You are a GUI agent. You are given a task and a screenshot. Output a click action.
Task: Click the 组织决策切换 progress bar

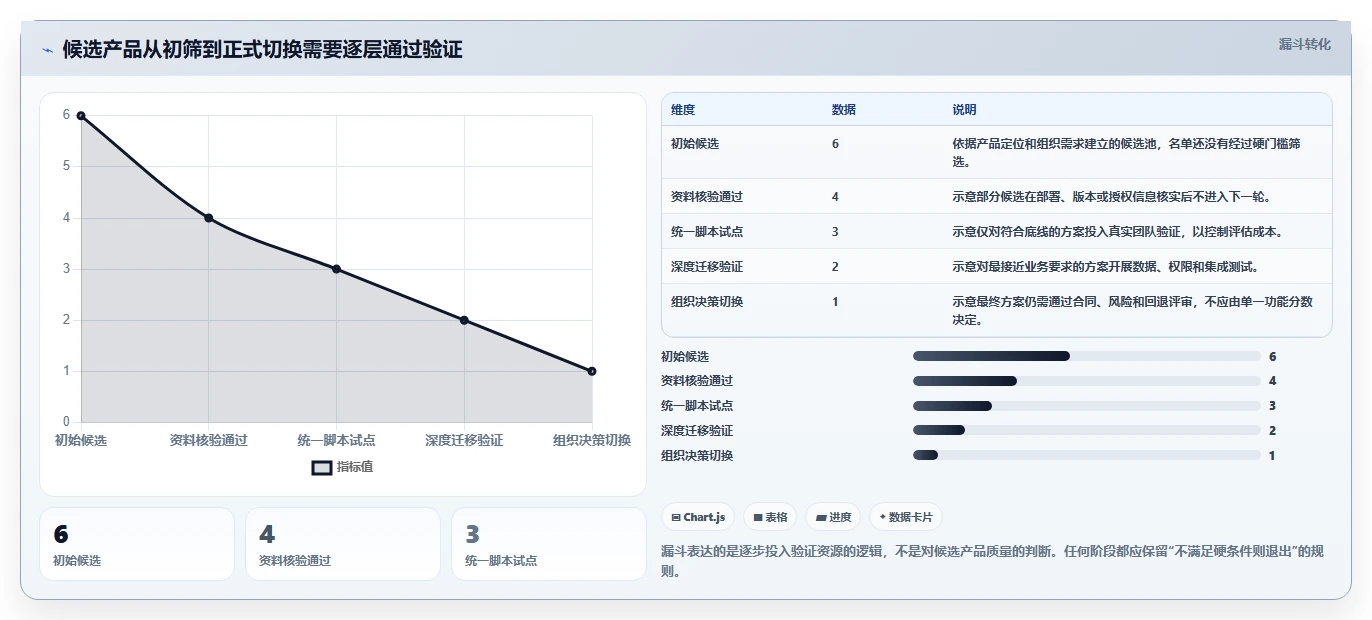point(1087,455)
